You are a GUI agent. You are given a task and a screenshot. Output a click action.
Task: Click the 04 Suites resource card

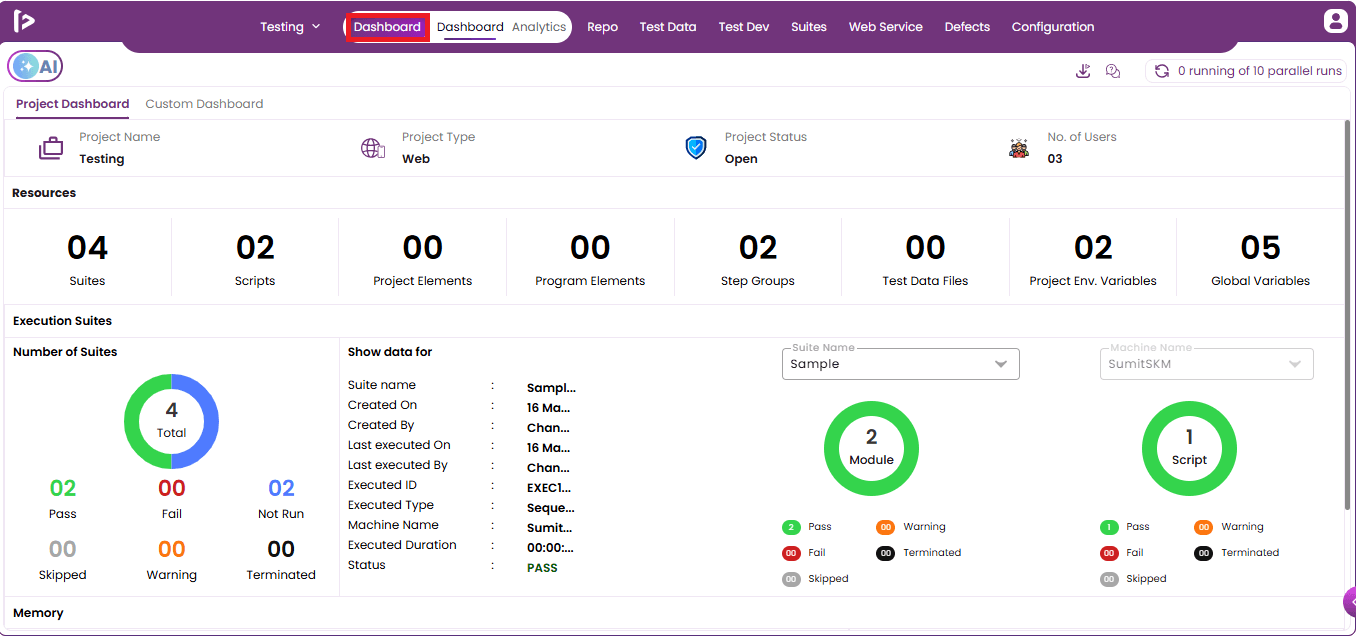pos(88,257)
